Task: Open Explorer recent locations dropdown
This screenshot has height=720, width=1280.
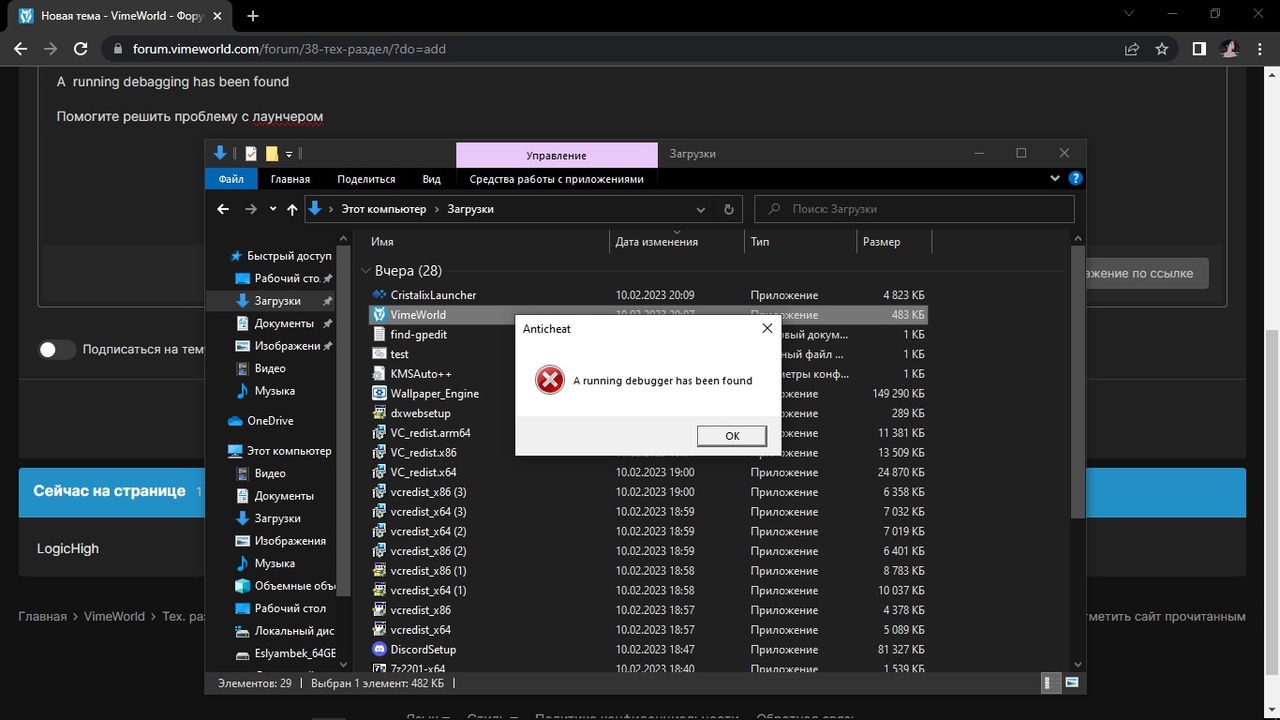Action: pyautogui.click(x=272, y=209)
